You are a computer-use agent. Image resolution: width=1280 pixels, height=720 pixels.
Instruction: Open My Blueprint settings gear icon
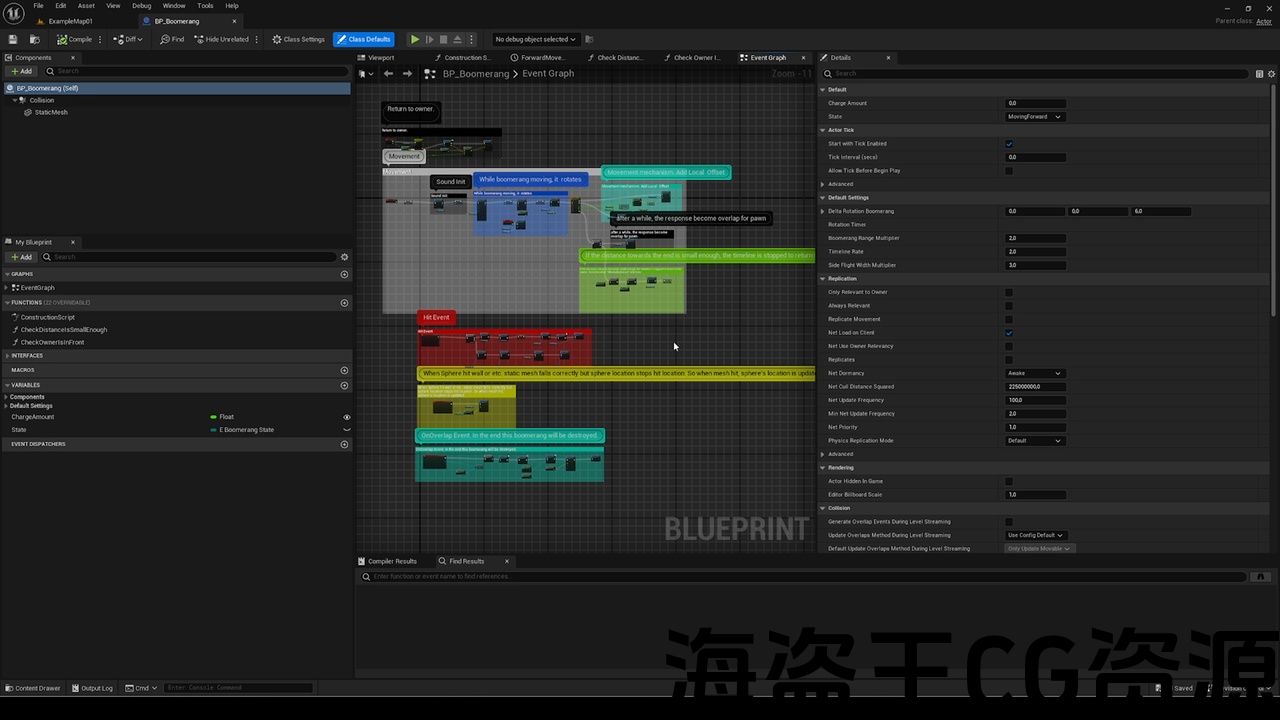coord(344,257)
